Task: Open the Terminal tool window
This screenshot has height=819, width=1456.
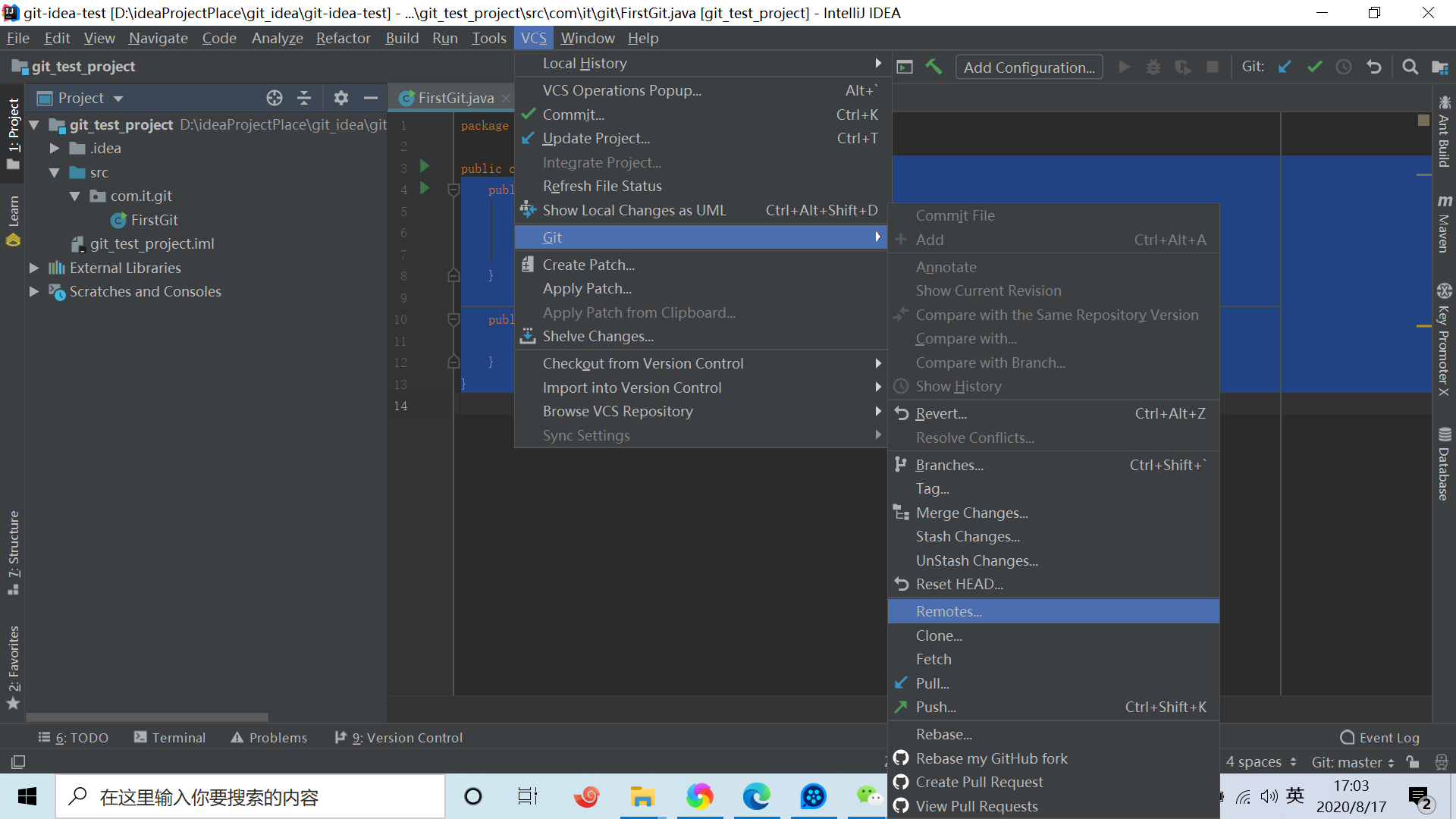Action: (170, 737)
